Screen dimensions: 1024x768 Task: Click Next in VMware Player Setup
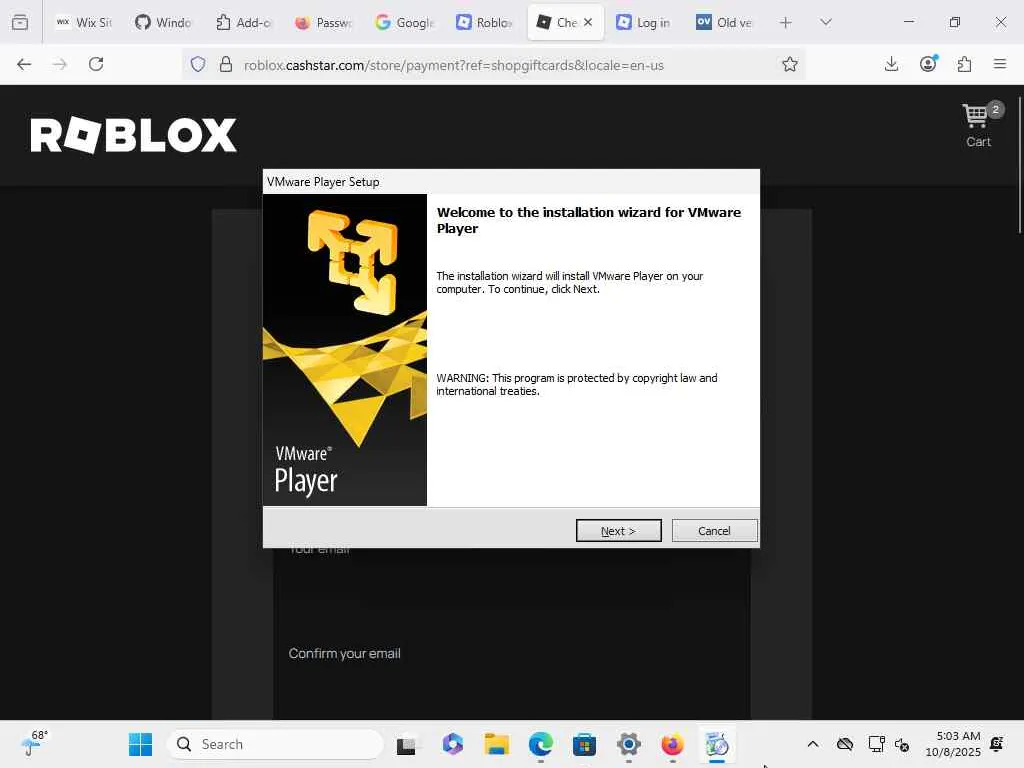click(x=618, y=531)
